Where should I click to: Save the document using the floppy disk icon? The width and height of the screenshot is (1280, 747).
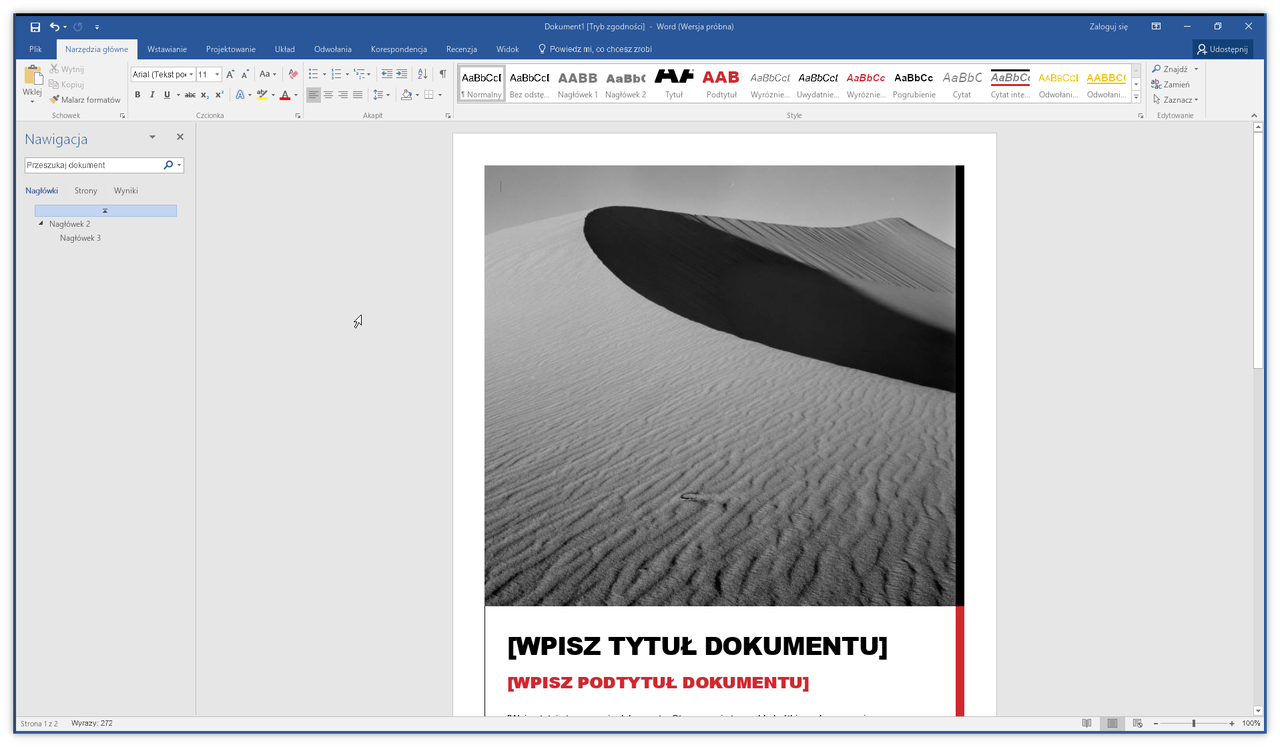click(x=35, y=26)
